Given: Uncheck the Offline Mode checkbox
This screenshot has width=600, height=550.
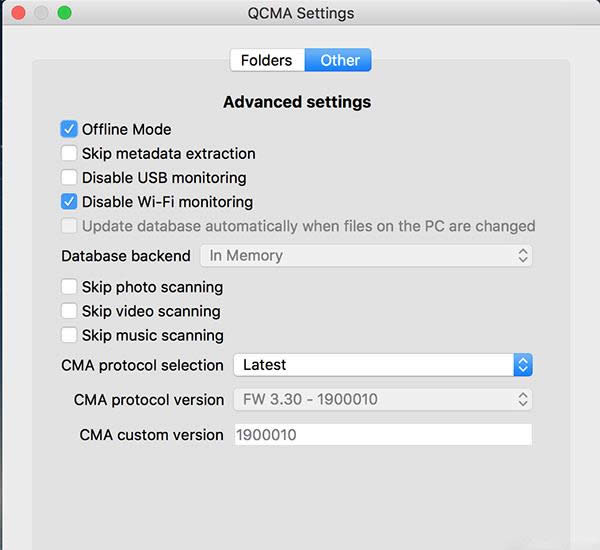Looking at the screenshot, I should (x=69, y=129).
